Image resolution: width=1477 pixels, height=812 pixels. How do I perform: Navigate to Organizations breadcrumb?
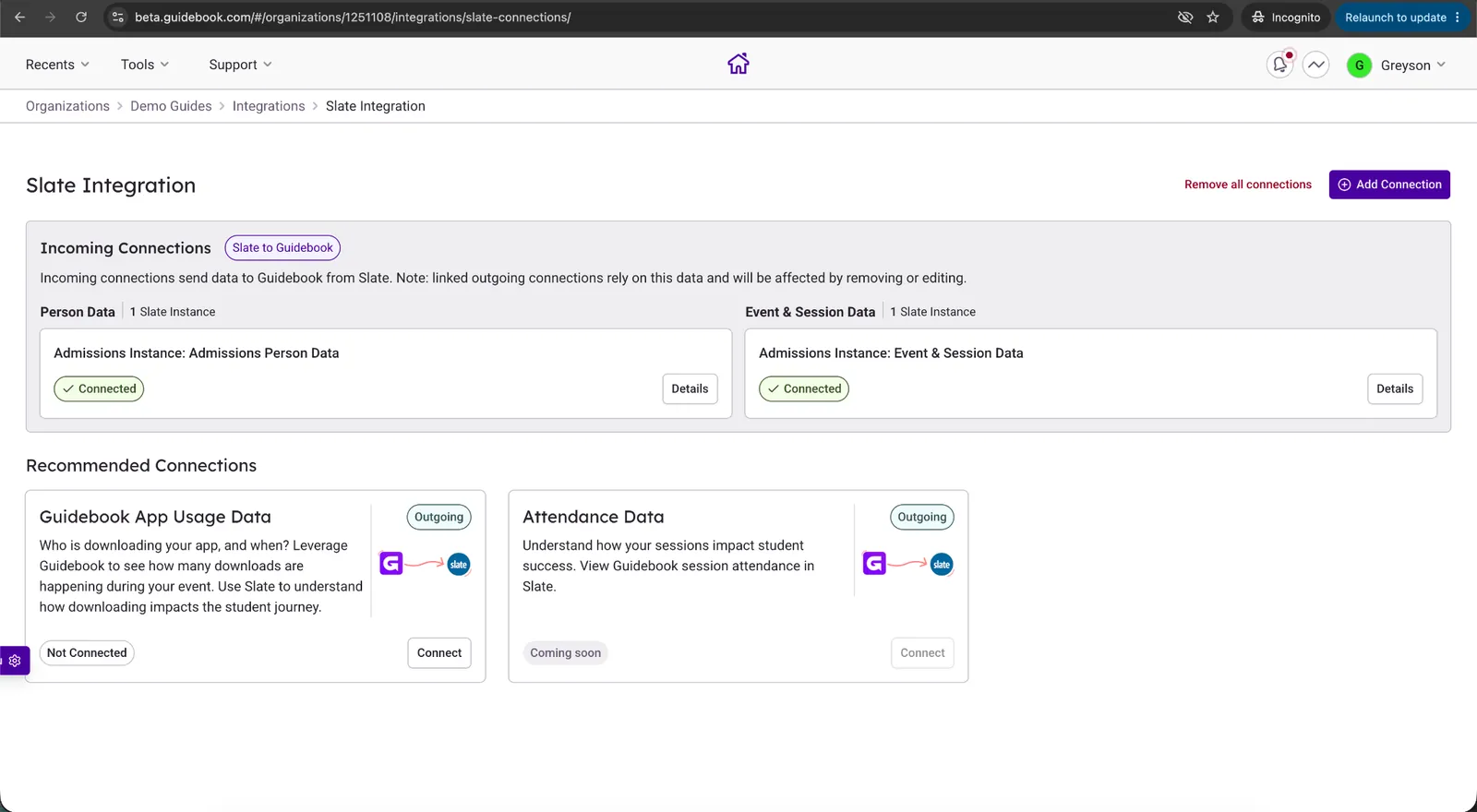(x=67, y=106)
